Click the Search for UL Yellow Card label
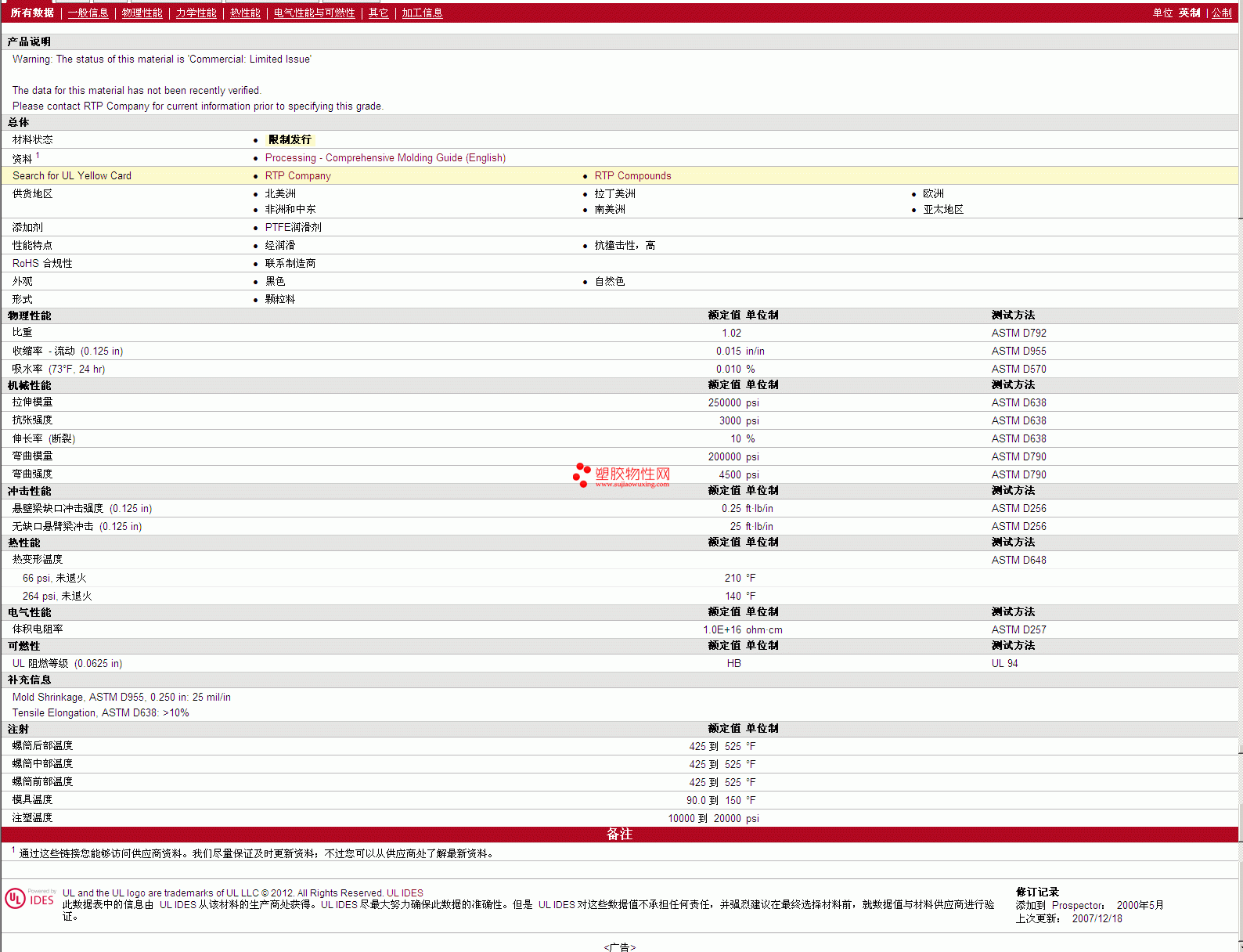 (x=72, y=176)
